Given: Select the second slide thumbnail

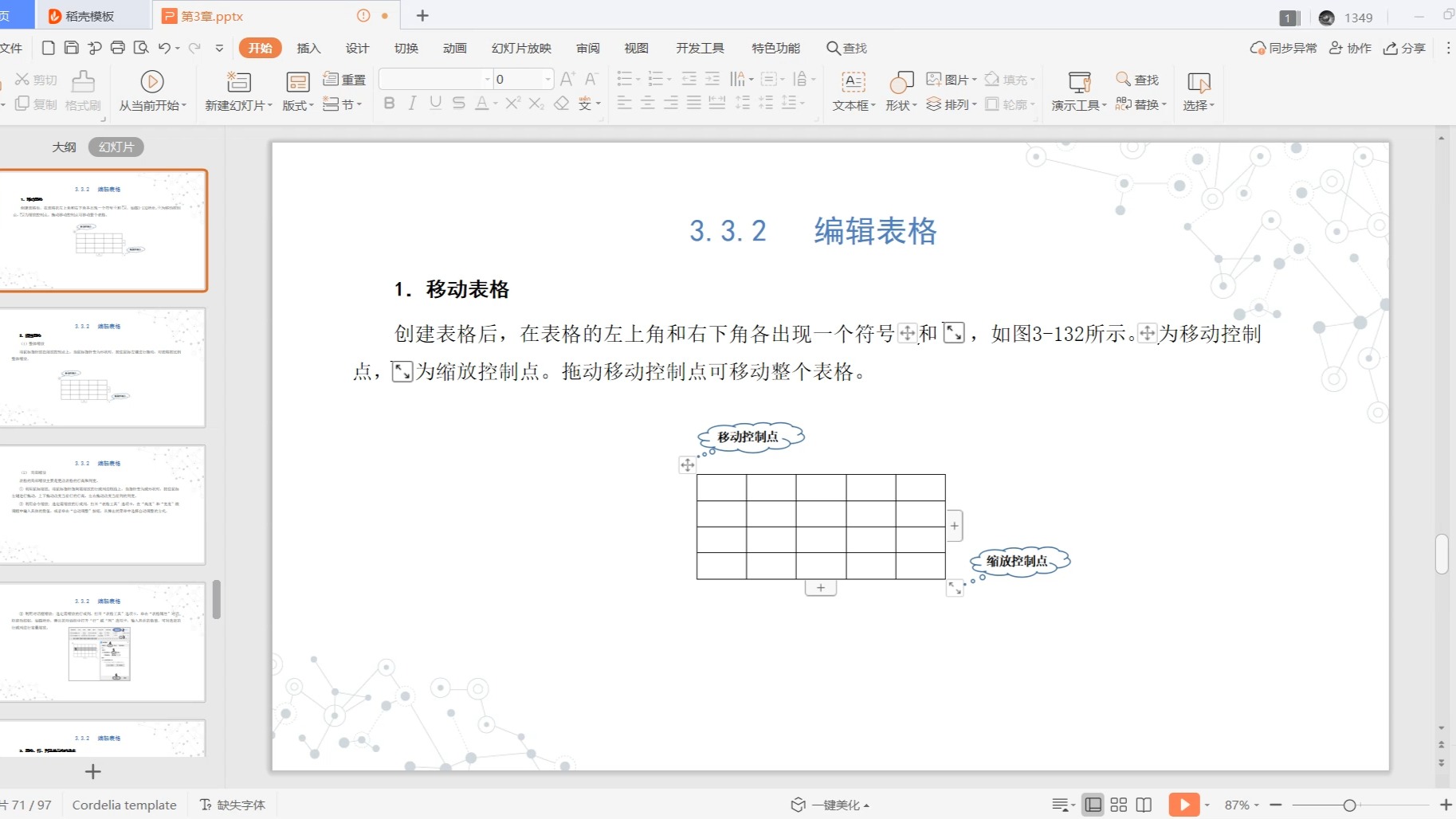Looking at the screenshot, I should pyautogui.click(x=104, y=366).
